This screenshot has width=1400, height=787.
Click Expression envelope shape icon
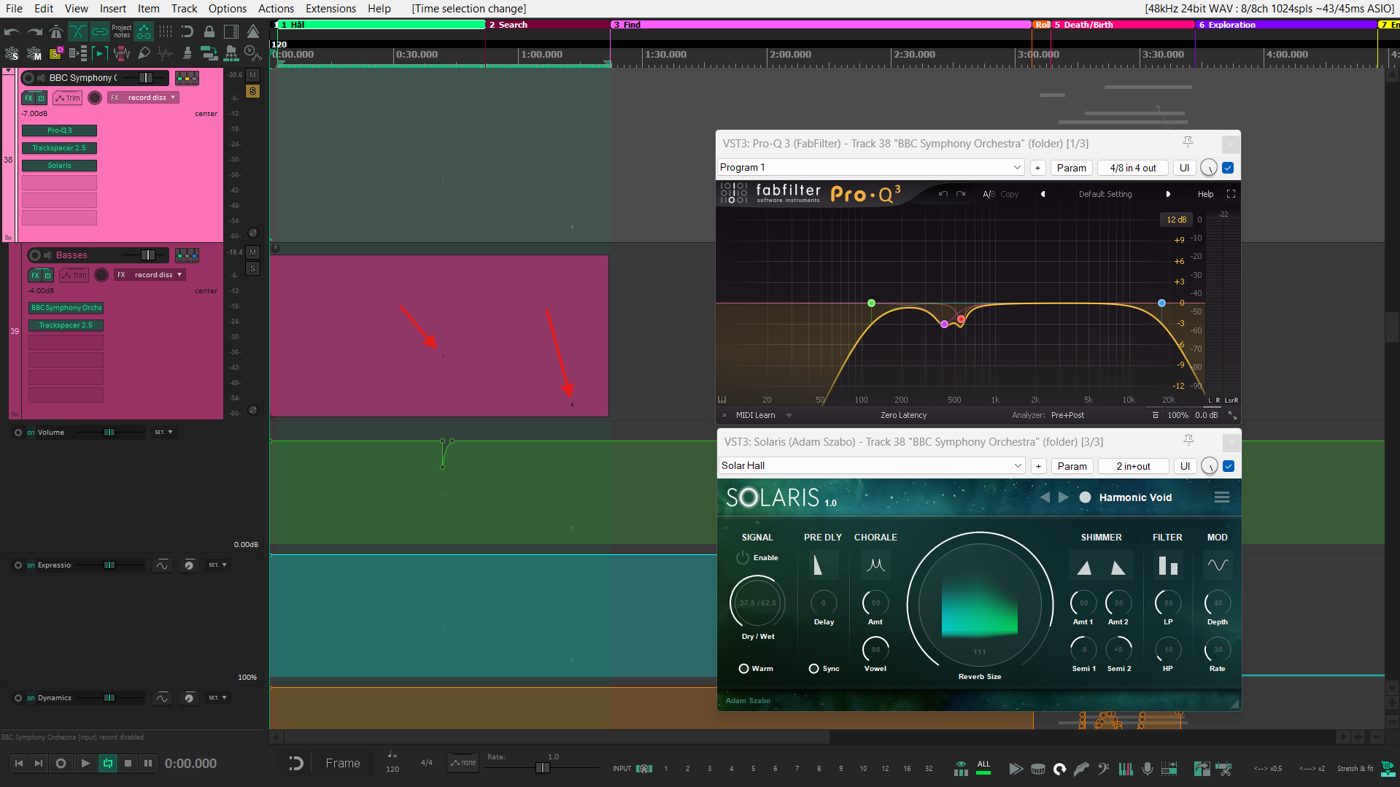pyautogui.click(x=161, y=565)
